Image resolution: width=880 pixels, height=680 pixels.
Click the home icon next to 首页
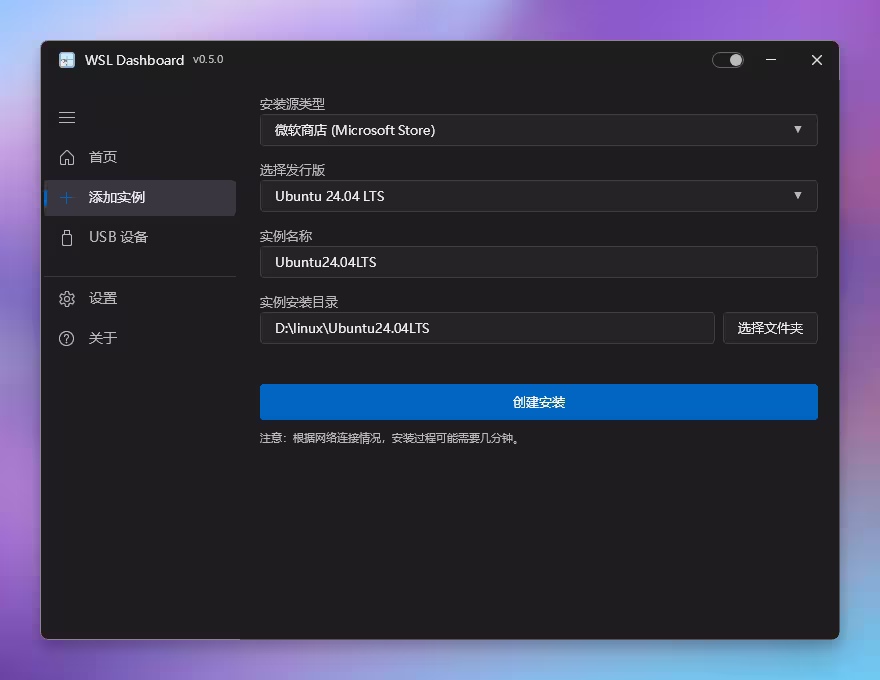pos(66,157)
